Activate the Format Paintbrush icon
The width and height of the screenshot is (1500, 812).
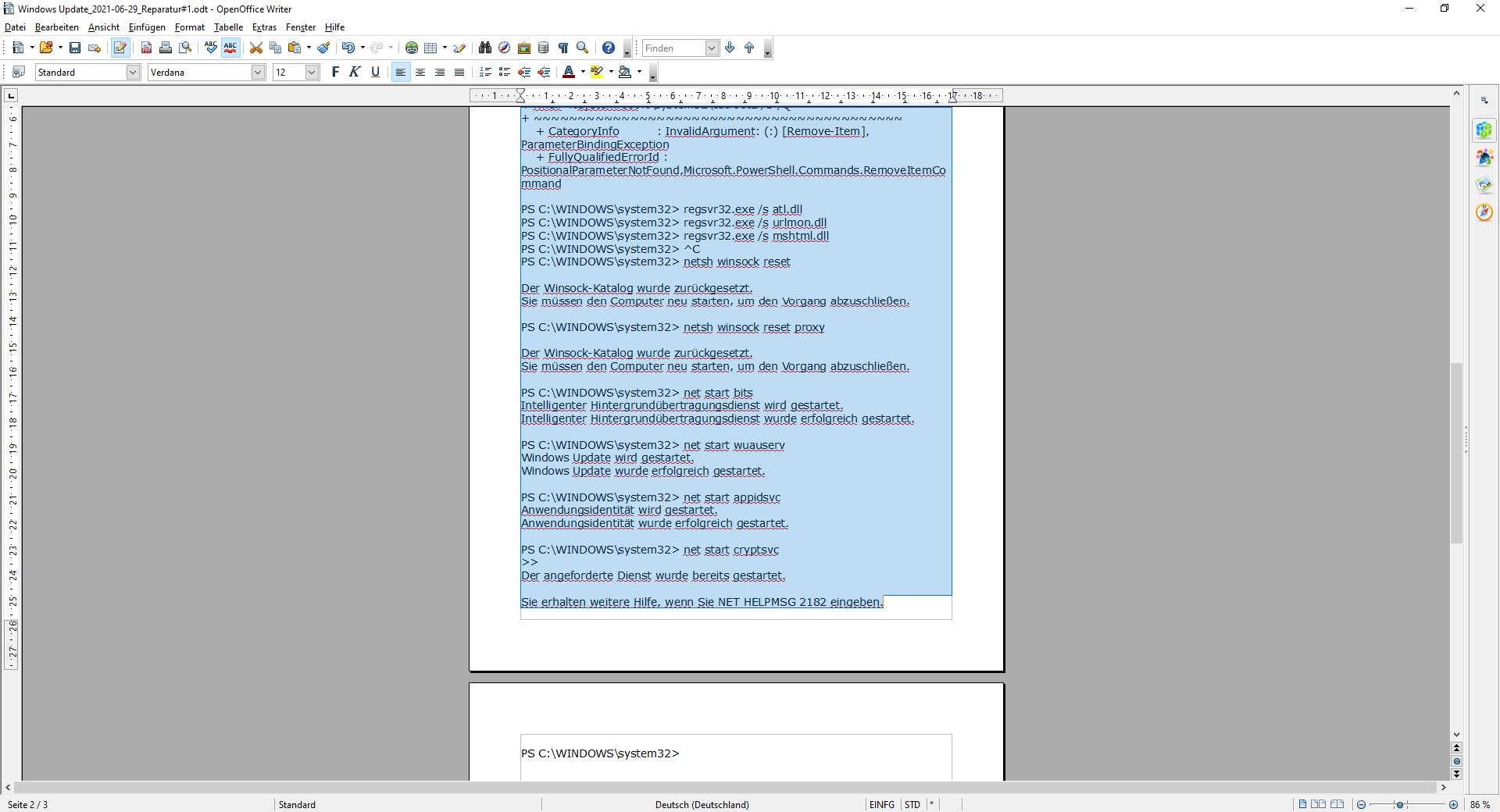(323, 48)
